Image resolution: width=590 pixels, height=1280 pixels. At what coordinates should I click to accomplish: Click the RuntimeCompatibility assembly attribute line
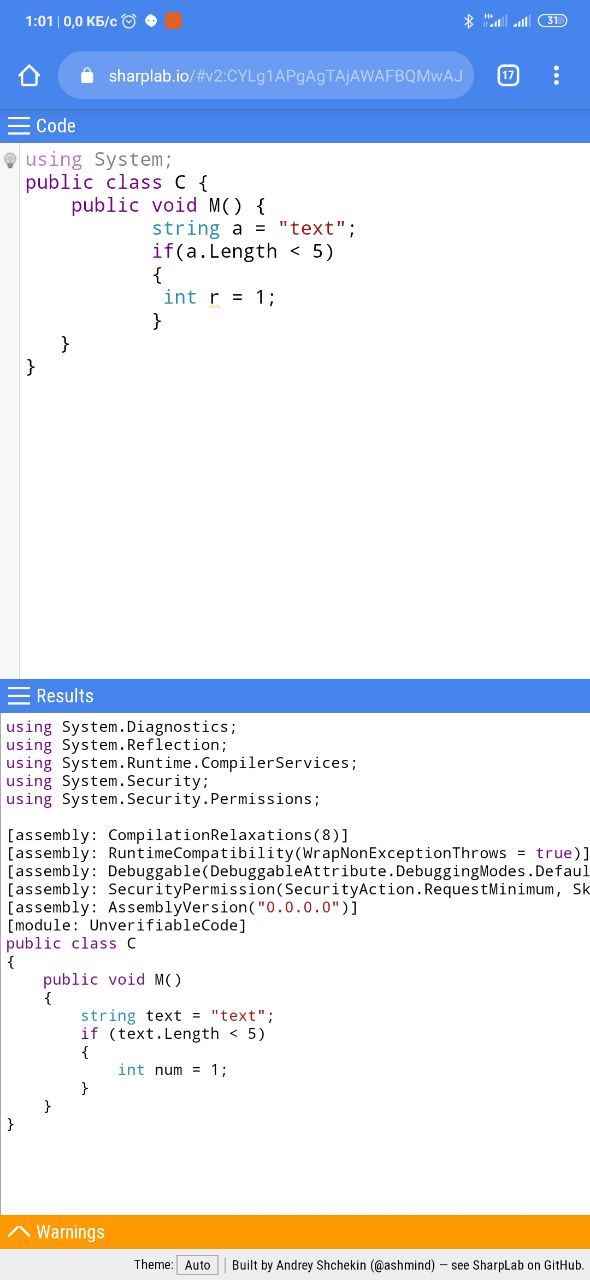298,853
